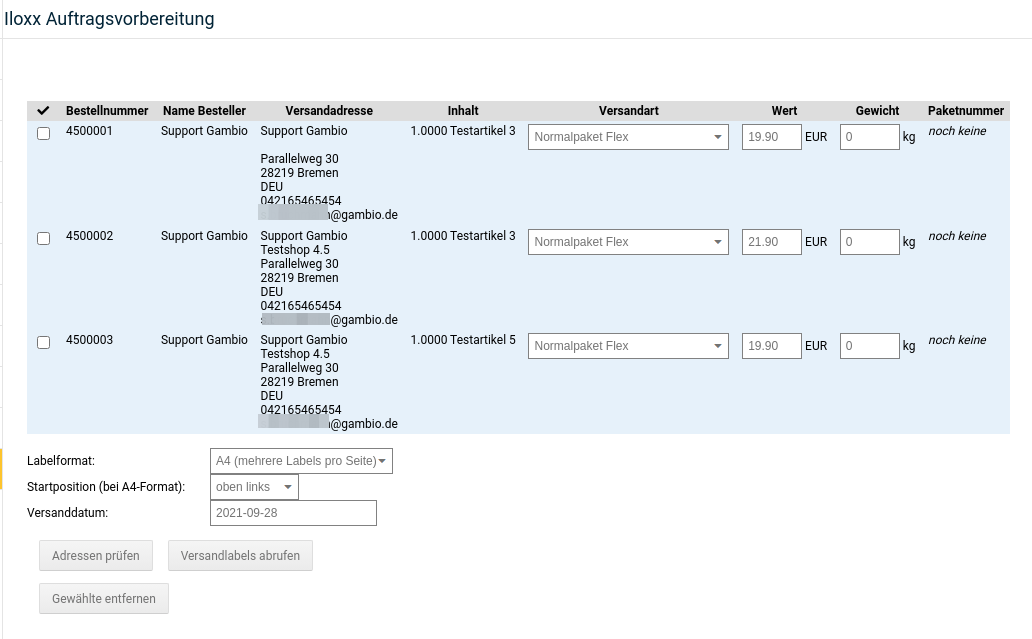
Task: Click the Gewicht field for order 4500003
Action: click(x=869, y=346)
